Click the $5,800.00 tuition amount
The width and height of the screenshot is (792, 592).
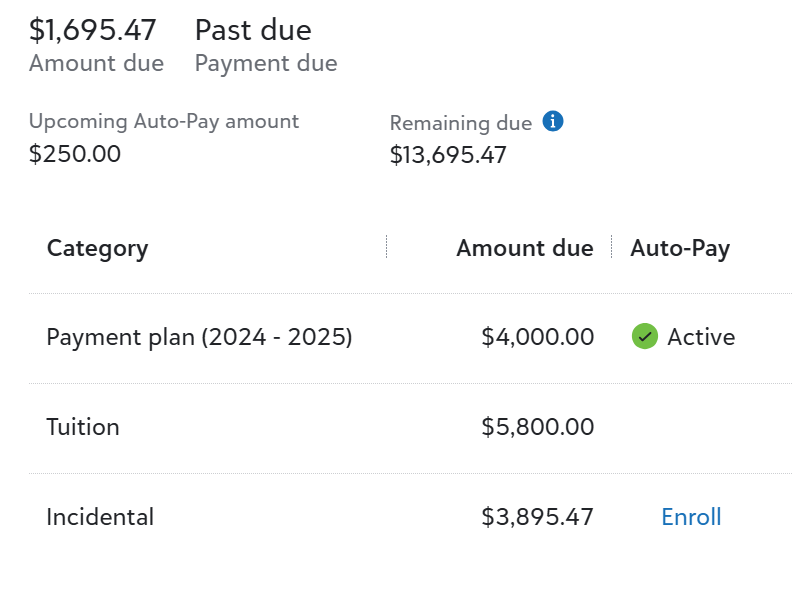click(537, 427)
